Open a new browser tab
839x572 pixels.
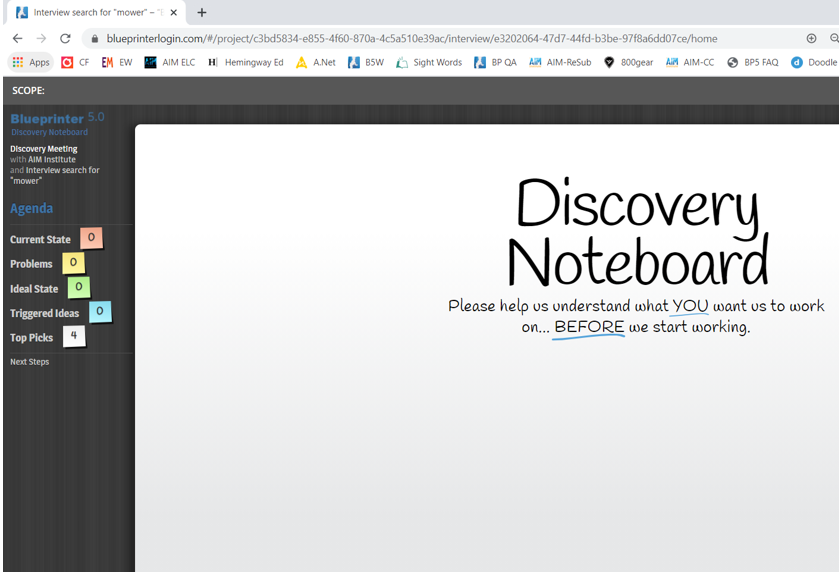pos(202,12)
